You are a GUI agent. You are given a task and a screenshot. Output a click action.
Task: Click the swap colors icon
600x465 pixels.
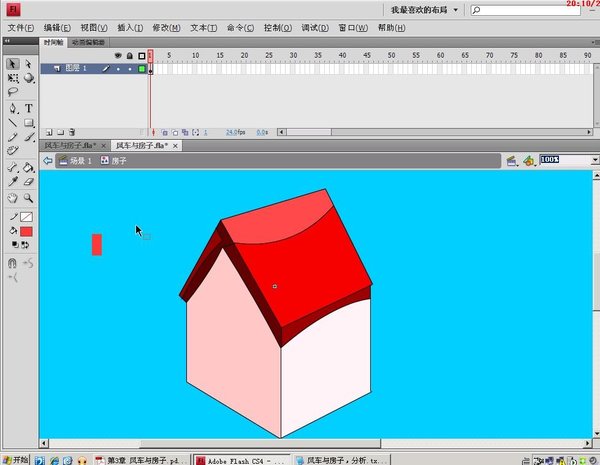click(x=25, y=245)
